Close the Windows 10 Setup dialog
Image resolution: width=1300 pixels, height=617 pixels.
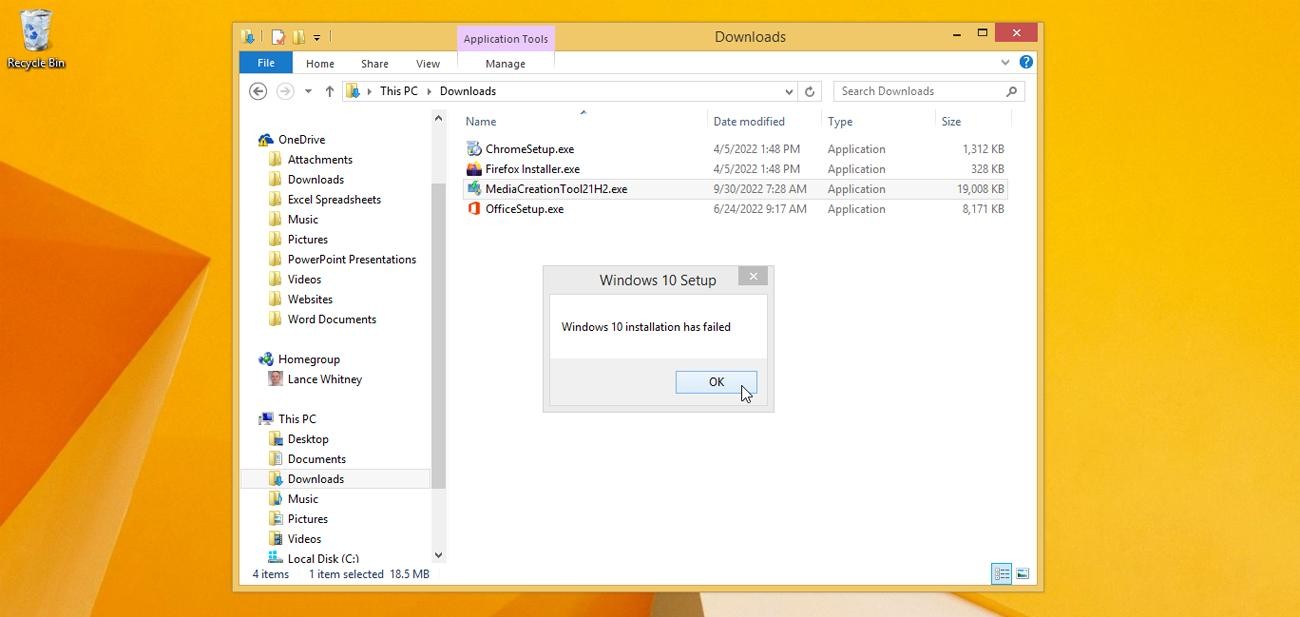(753, 276)
